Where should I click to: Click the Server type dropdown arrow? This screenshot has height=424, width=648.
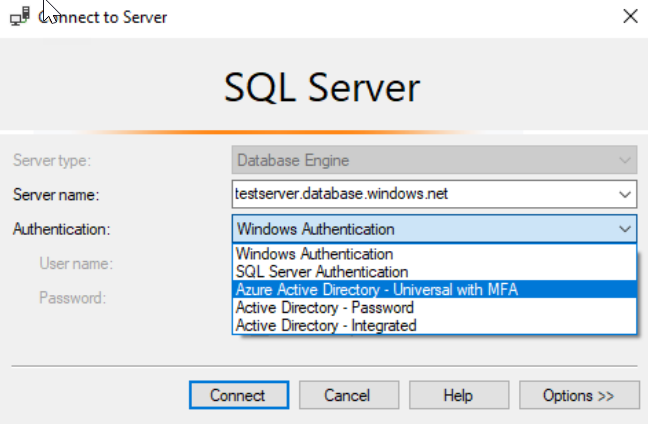(625, 160)
